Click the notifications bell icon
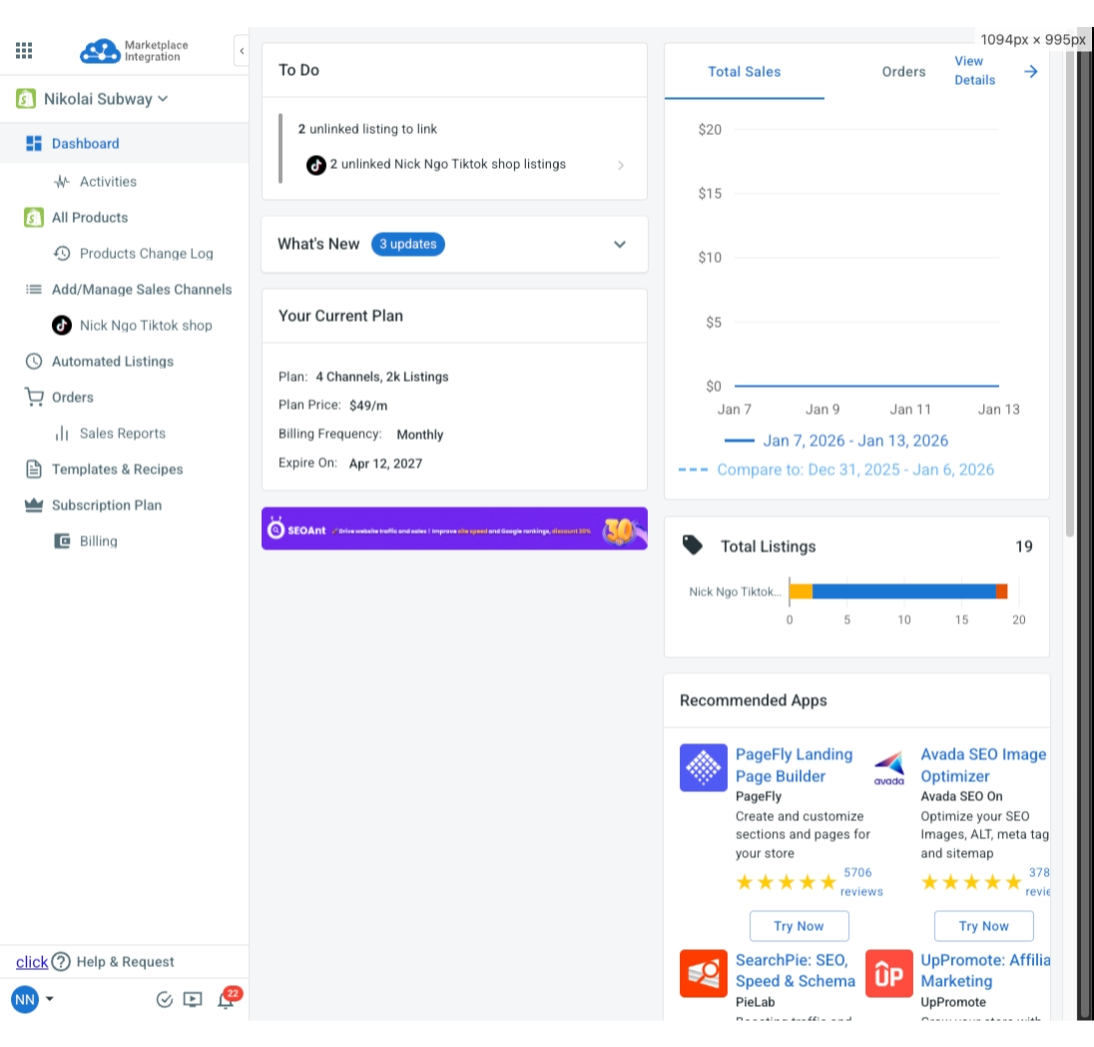1094x1047 pixels. tap(225, 1000)
